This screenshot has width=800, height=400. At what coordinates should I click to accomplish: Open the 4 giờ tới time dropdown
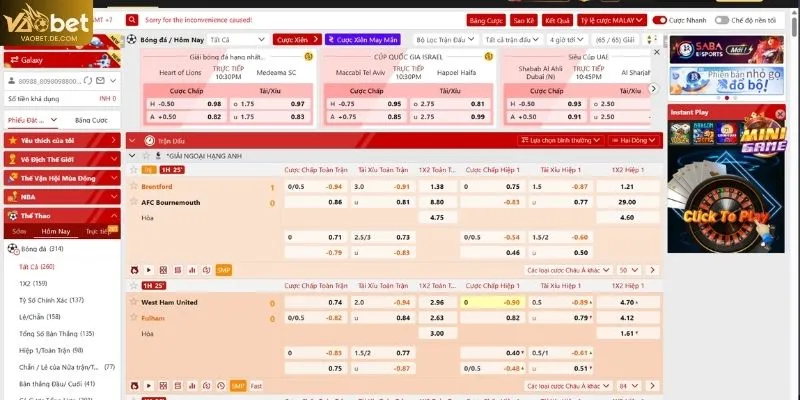(567, 39)
